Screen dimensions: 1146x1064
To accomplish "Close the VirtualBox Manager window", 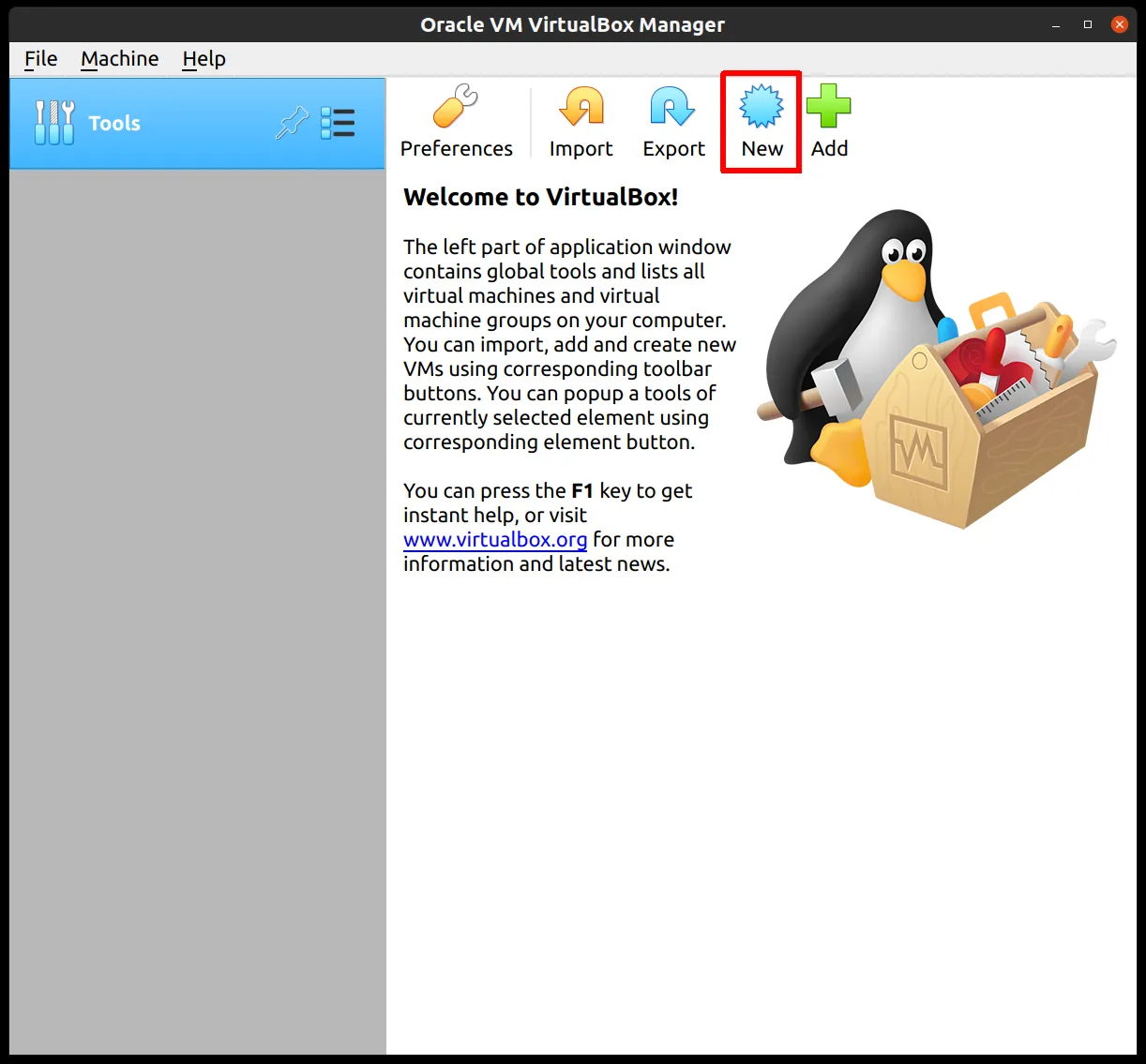I will click(1120, 25).
